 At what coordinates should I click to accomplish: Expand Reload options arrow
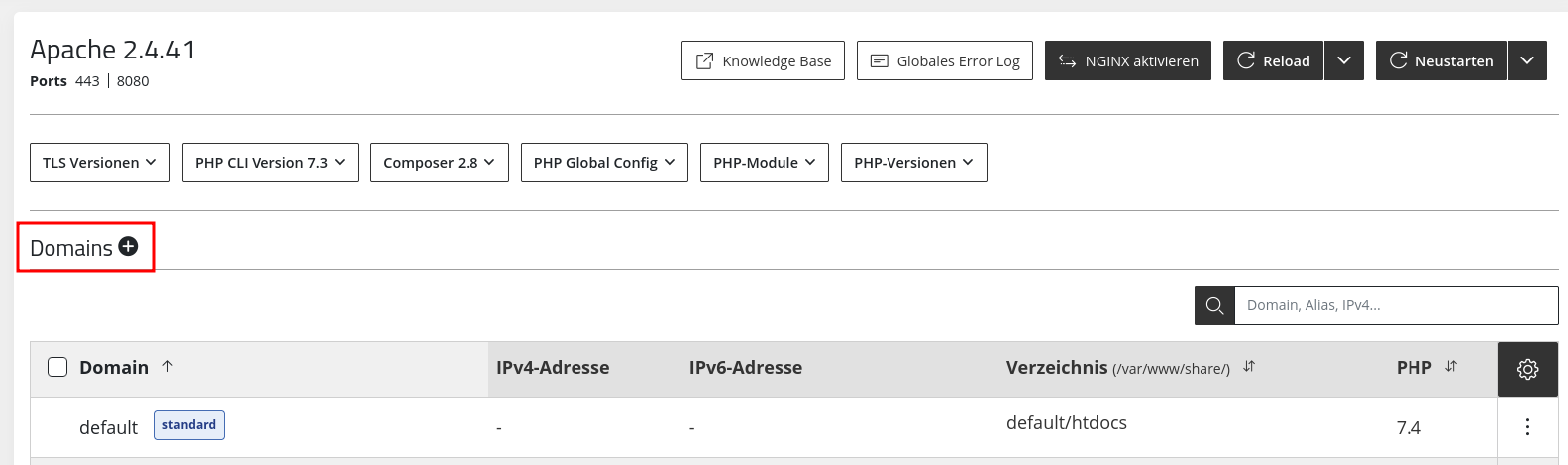(x=1344, y=60)
